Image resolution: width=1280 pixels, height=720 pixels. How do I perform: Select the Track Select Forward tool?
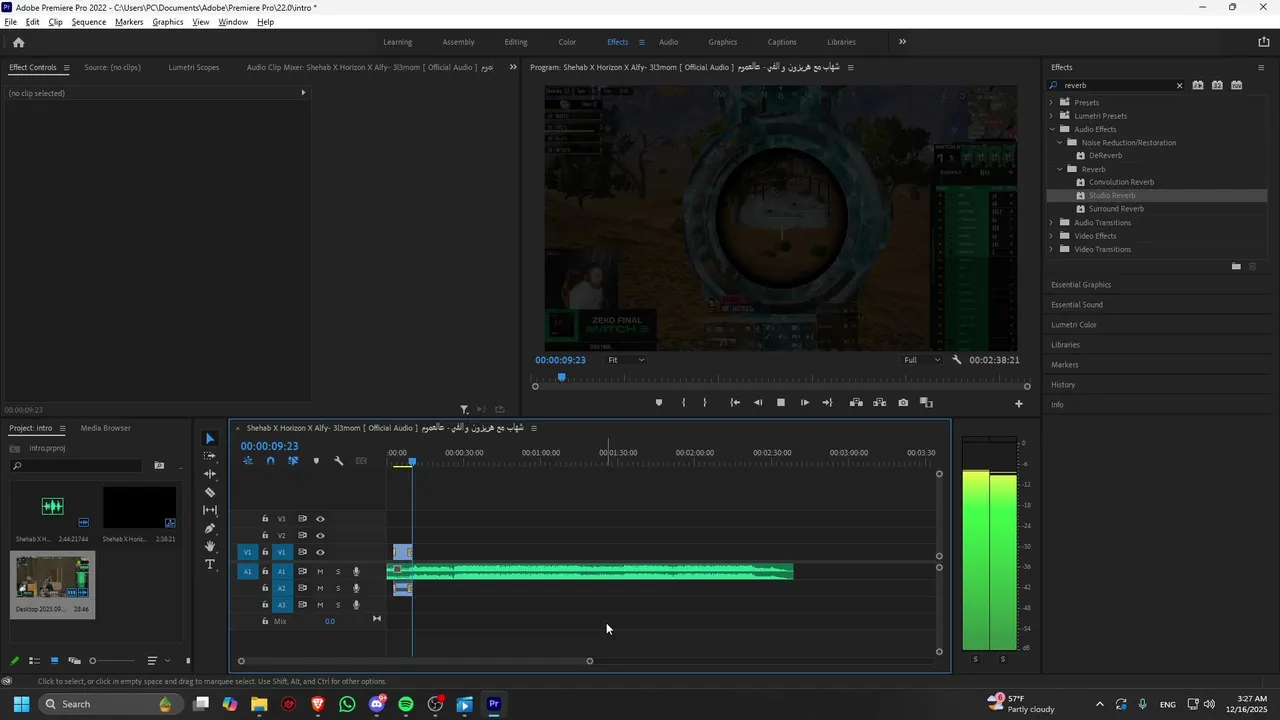coord(210,456)
